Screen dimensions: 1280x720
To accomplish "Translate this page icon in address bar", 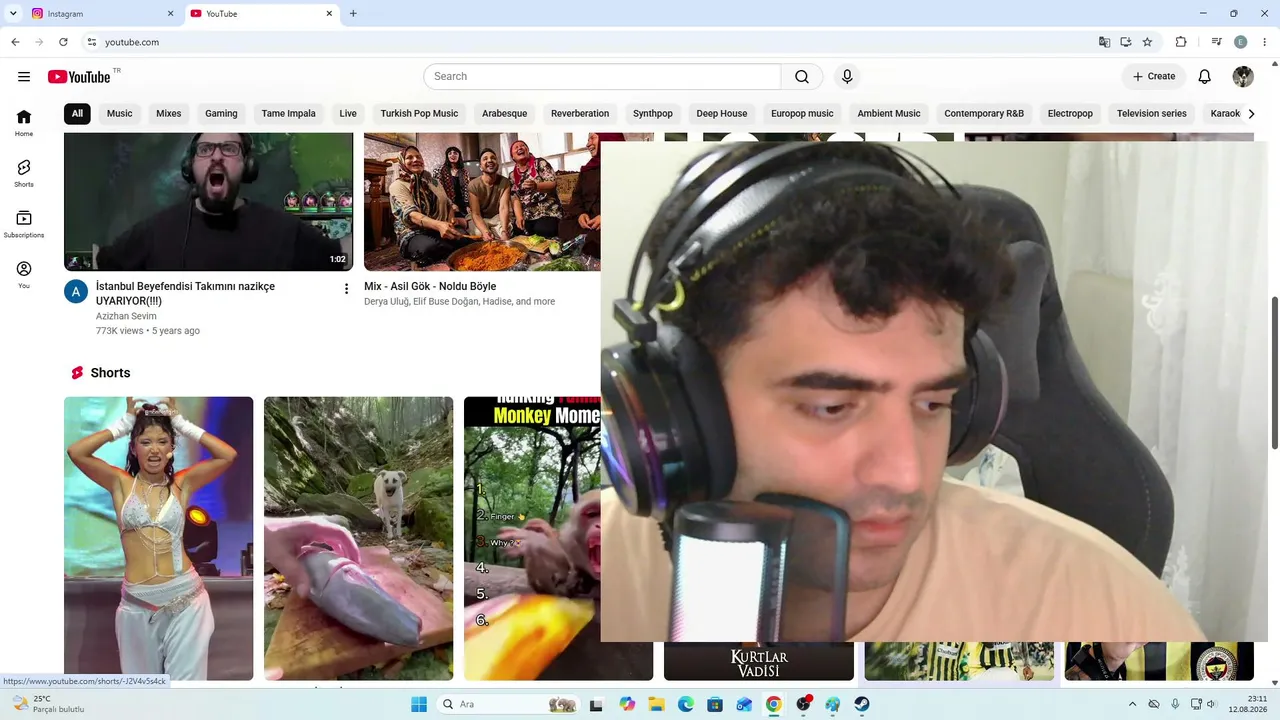I will pos(1104,42).
